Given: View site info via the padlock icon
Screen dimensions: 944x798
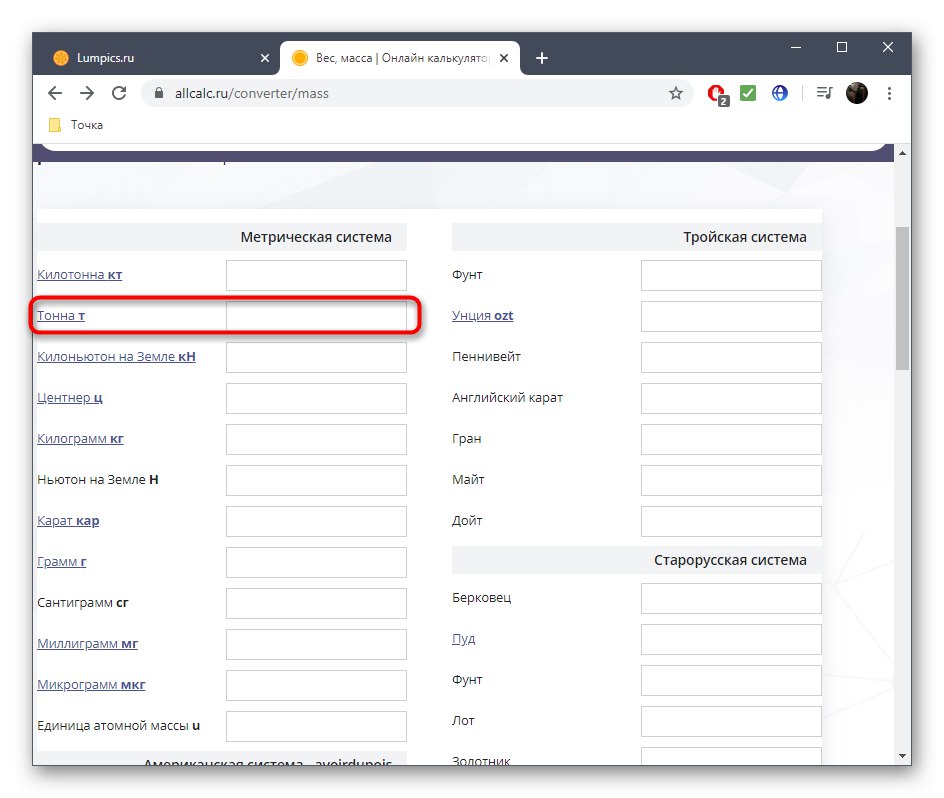Looking at the screenshot, I should coord(159,93).
